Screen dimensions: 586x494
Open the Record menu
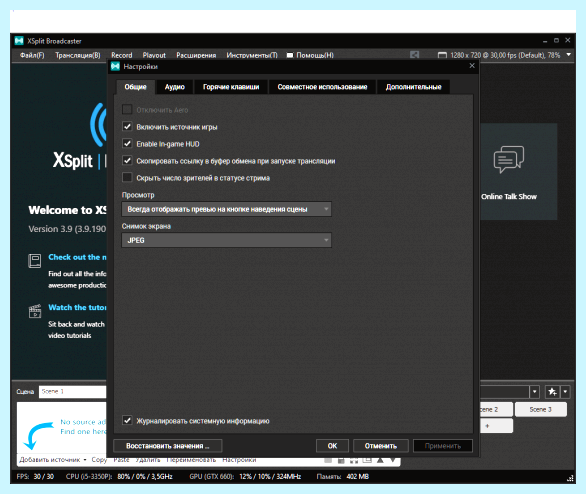tap(121, 55)
